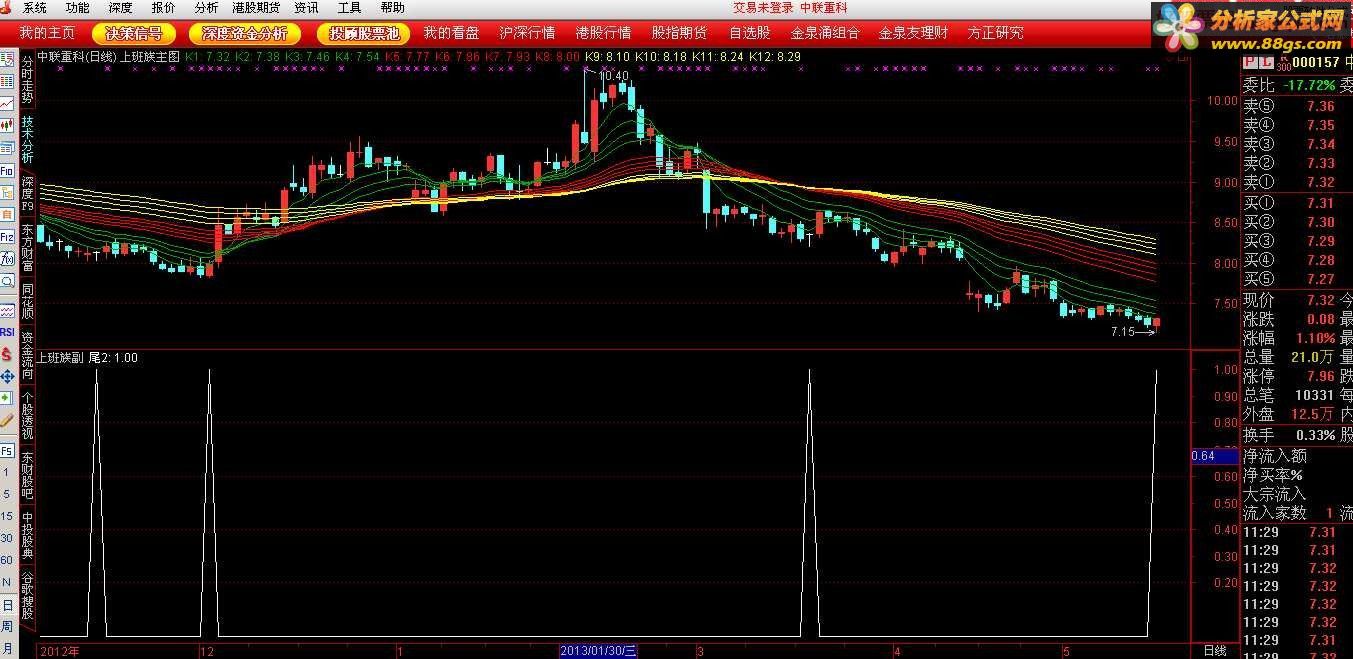Click the wave indicator icon above RSI
1353x659 pixels.
point(9,312)
